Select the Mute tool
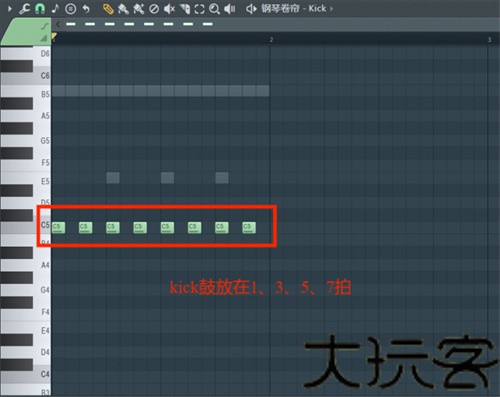The height and width of the screenshot is (397, 500). (169, 9)
